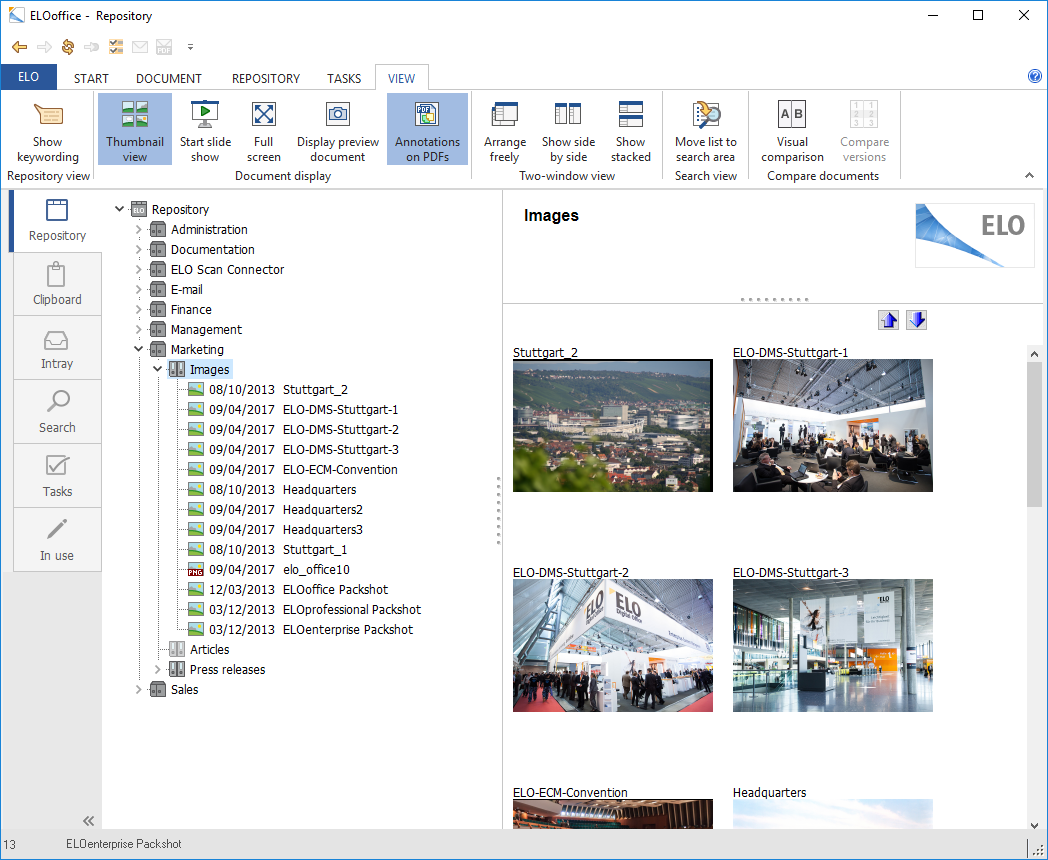Toggle Thumbnail view button
1048x860 pixels.
coord(134,129)
